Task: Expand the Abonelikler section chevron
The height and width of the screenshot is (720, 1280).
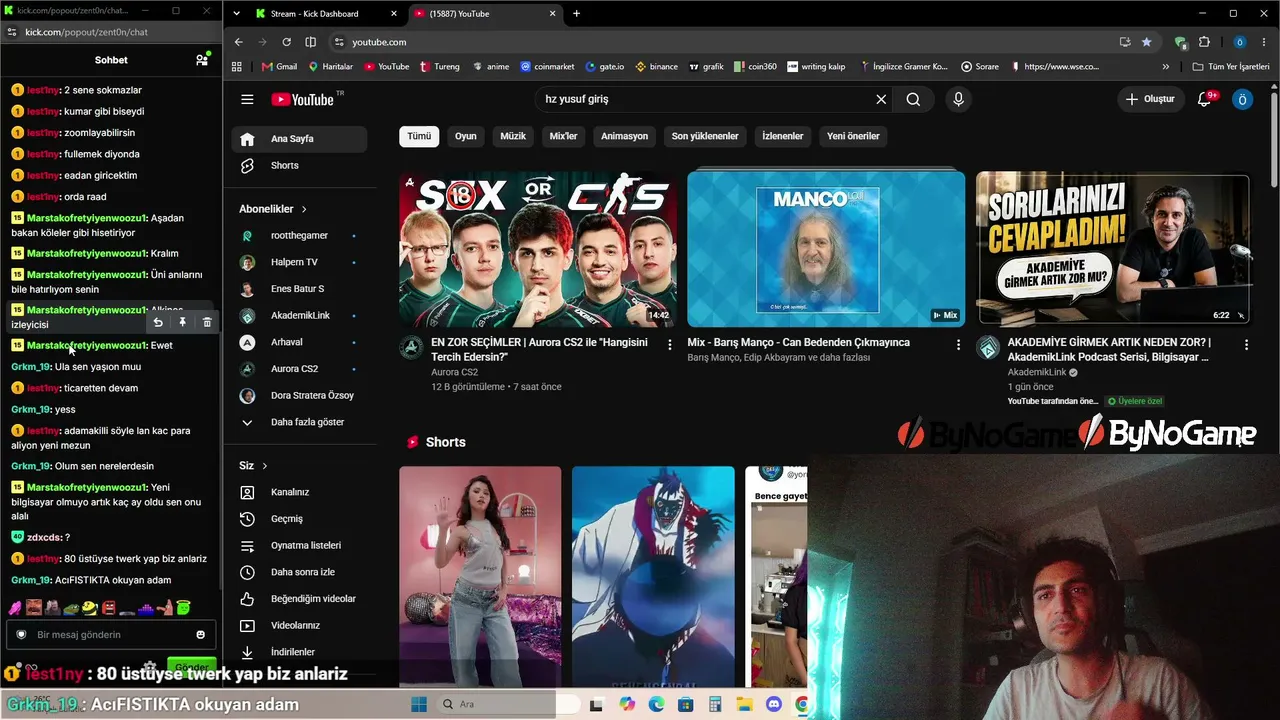Action: tap(304, 209)
